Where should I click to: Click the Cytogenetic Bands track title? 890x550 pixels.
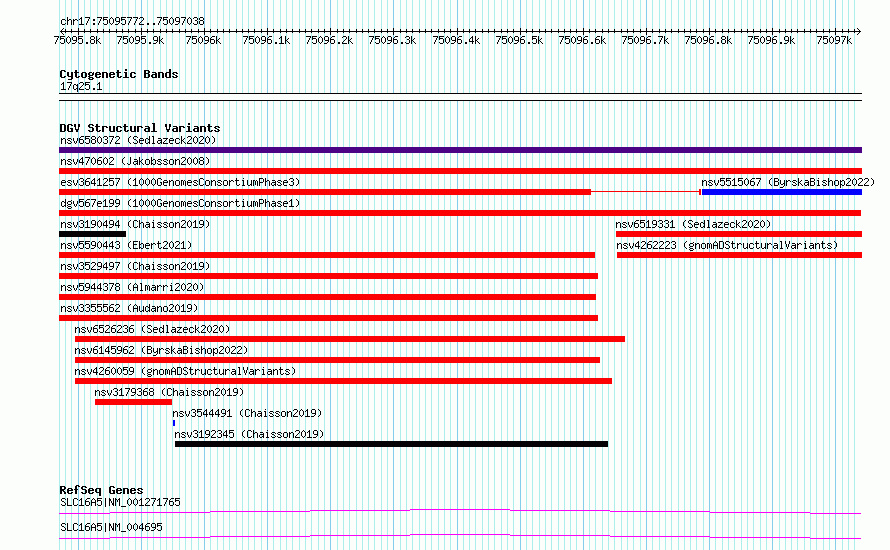119,74
